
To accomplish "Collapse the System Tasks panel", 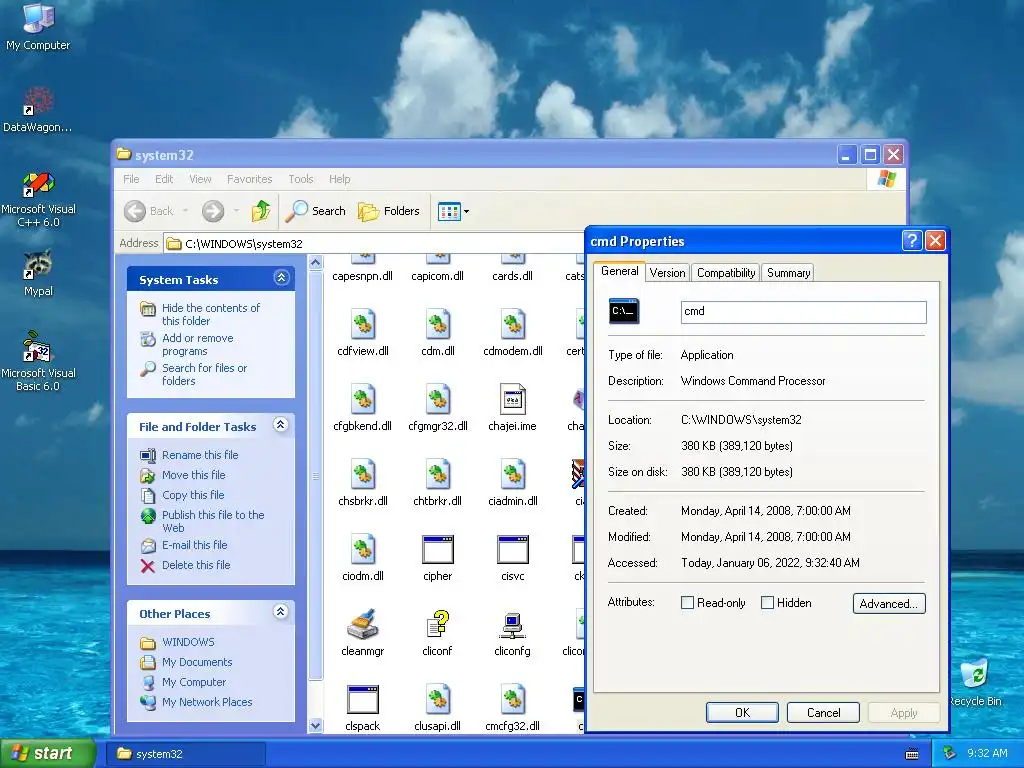I will tap(281, 278).
